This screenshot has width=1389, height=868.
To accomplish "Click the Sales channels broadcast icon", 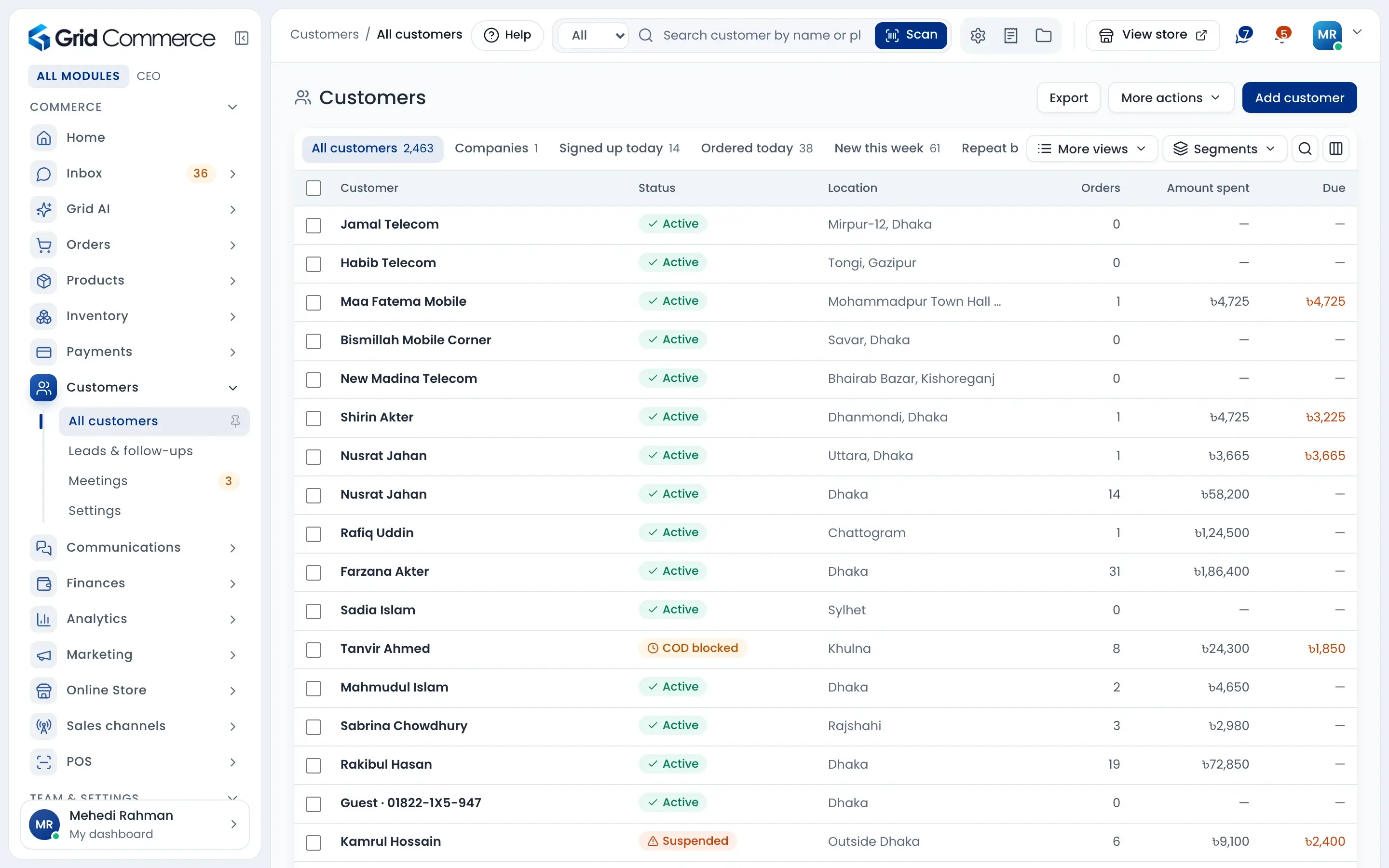I will [x=43, y=726].
